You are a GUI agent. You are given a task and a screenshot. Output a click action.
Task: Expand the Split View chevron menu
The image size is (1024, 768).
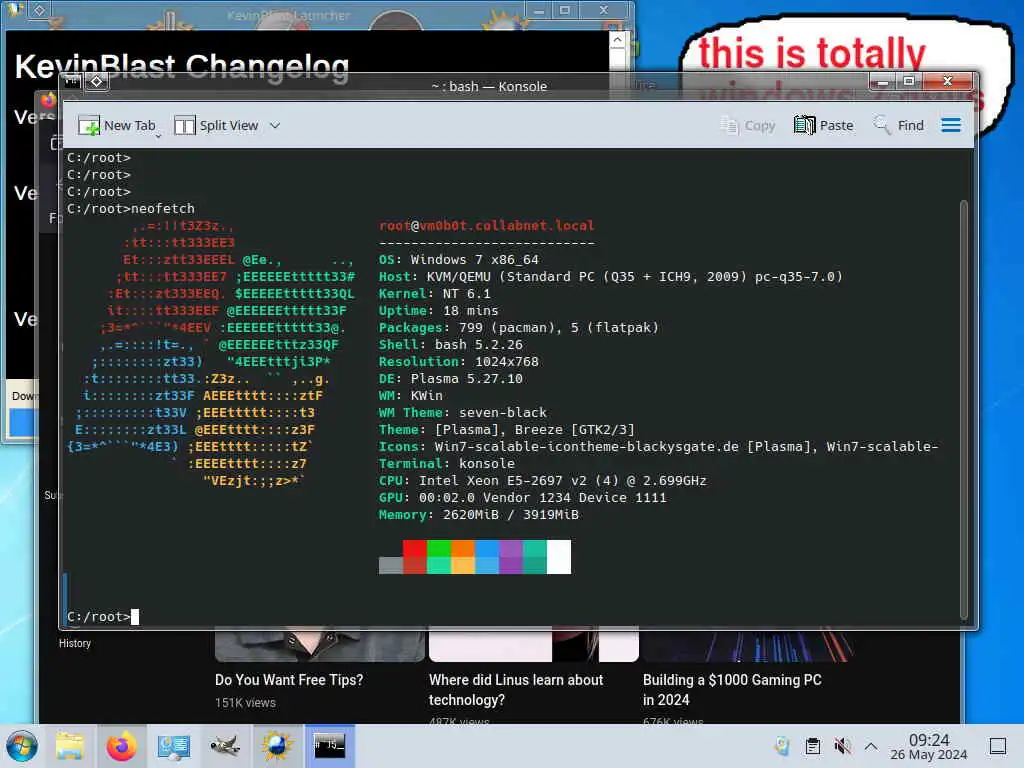[275, 125]
